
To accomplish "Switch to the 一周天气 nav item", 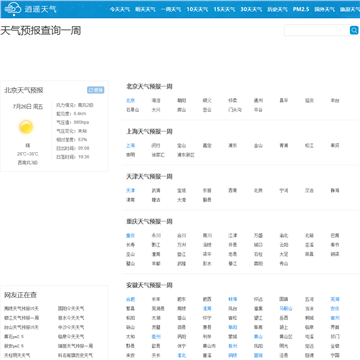I will pyautogui.click(x=171, y=9).
